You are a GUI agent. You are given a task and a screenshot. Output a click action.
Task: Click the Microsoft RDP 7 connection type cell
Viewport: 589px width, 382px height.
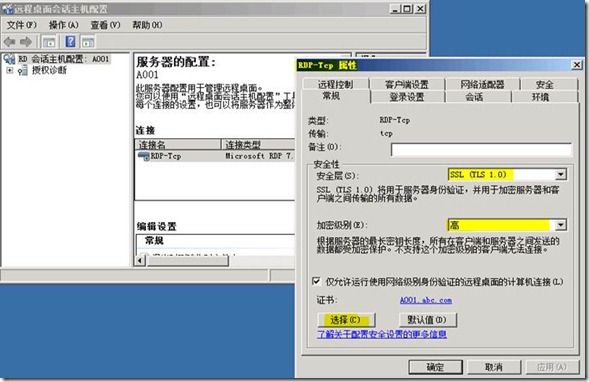(259, 156)
